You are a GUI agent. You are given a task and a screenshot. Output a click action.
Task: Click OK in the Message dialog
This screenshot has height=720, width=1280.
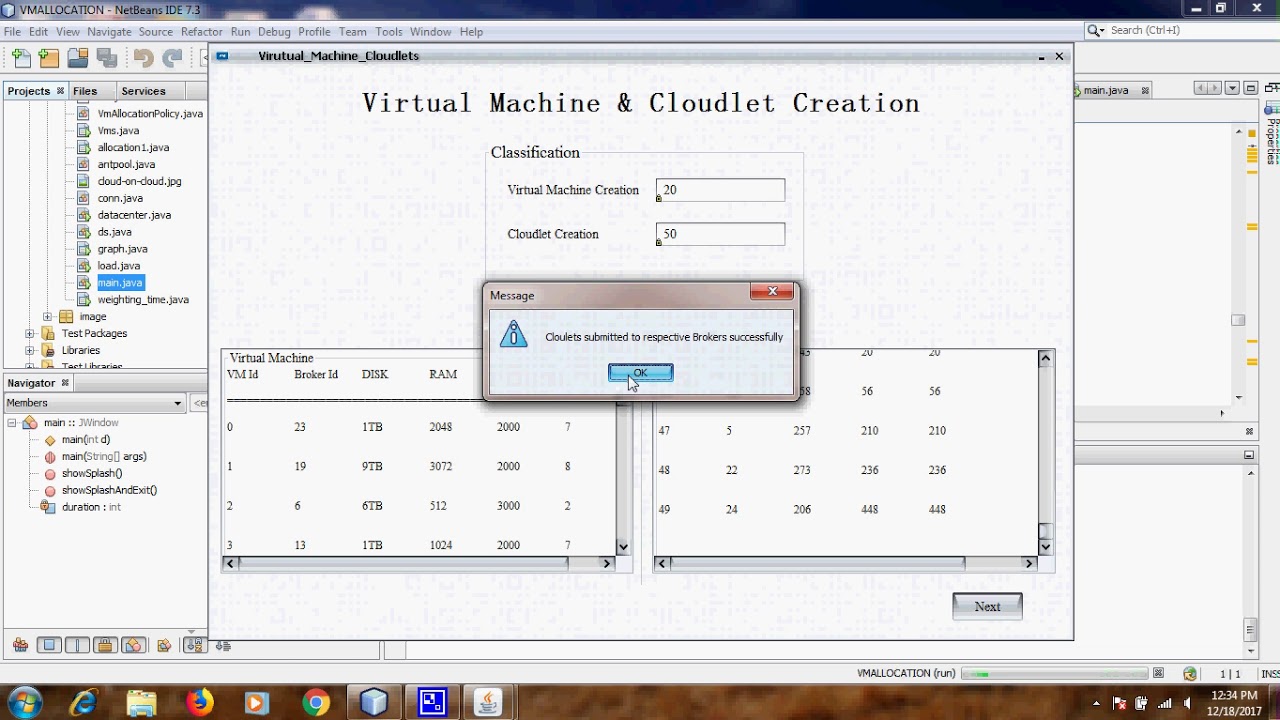(x=640, y=373)
